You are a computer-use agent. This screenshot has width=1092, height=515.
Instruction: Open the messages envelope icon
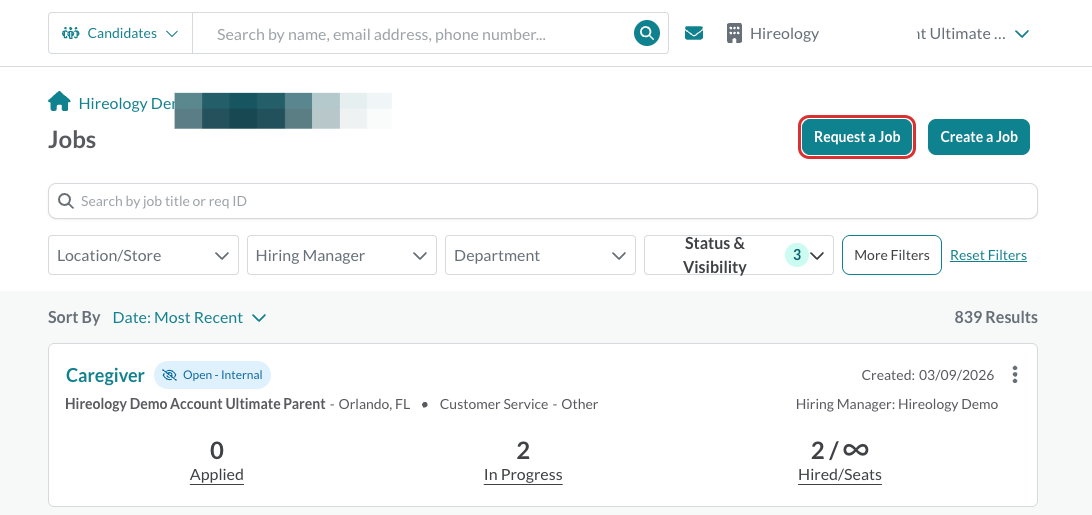click(x=694, y=33)
